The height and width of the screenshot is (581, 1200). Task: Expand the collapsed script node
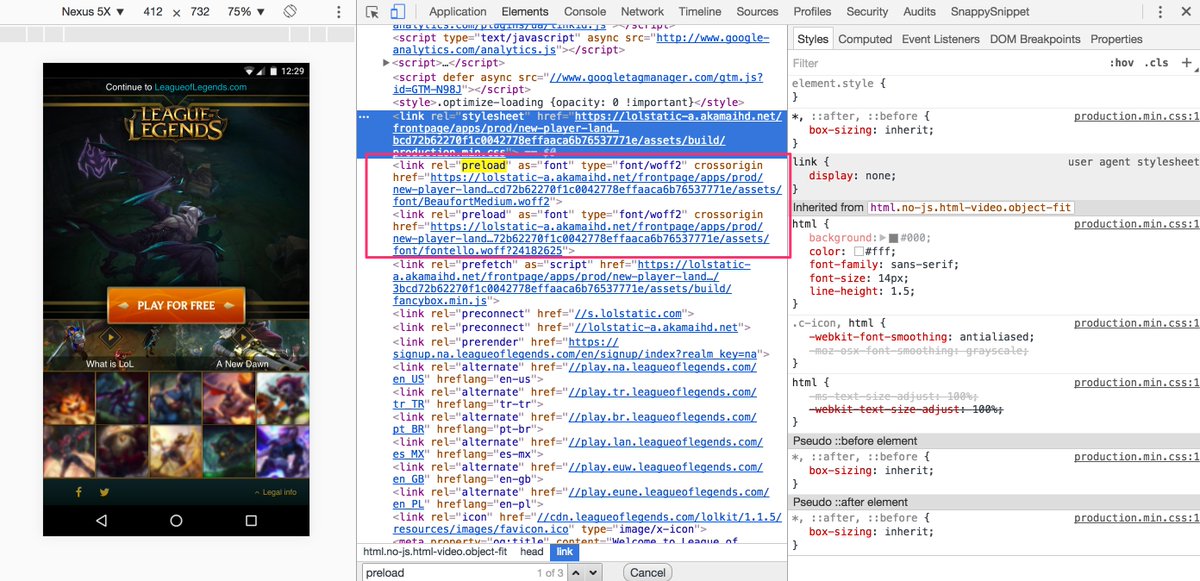[x=387, y=63]
